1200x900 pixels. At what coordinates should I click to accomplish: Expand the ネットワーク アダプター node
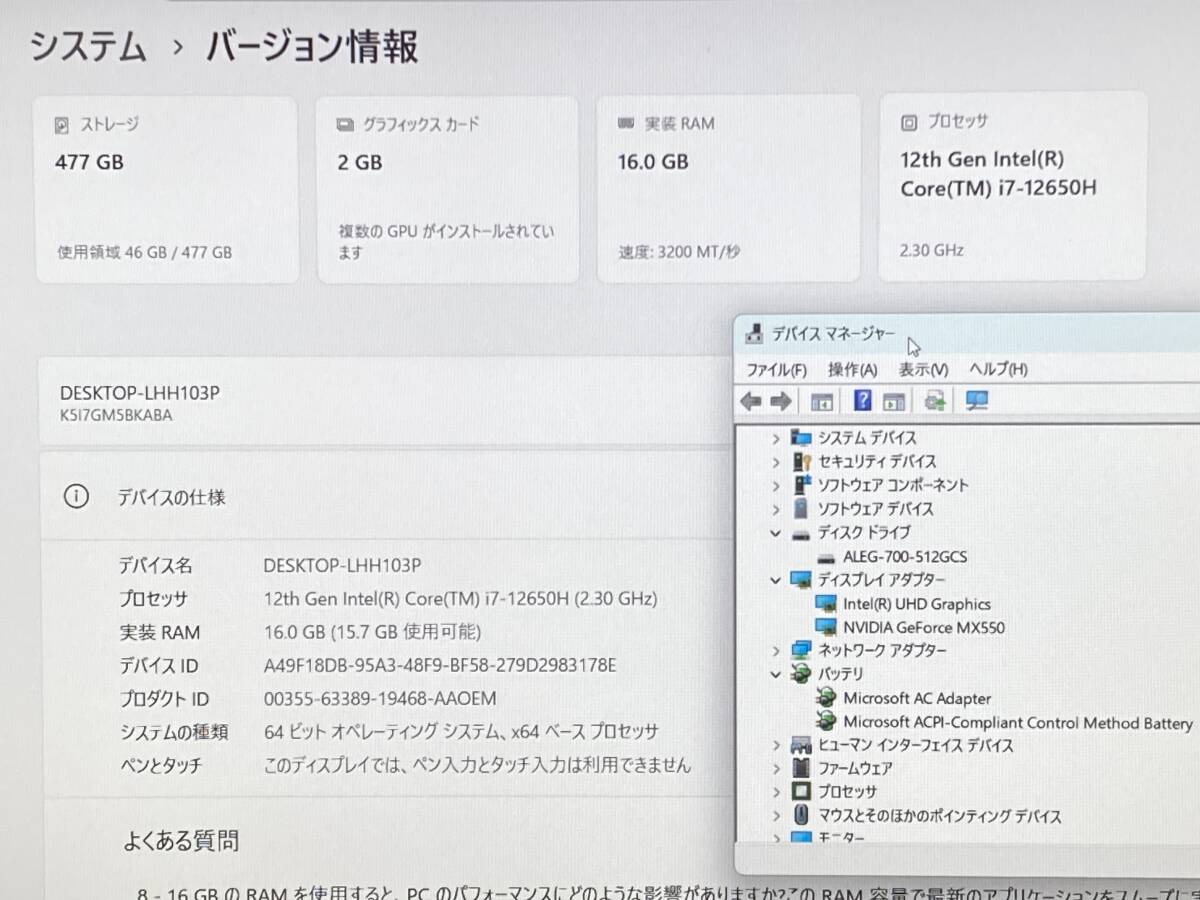[775, 651]
